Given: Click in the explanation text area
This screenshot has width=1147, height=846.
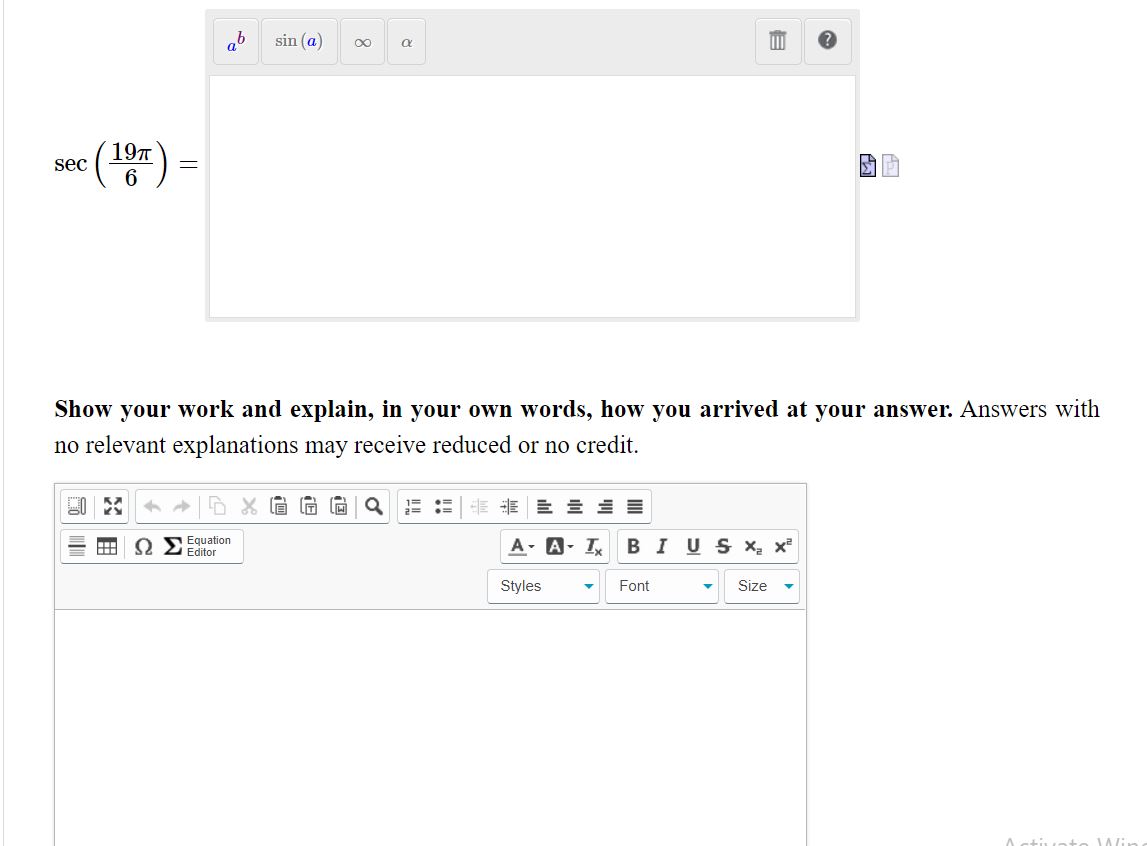Looking at the screenshot, I should 430,728.
